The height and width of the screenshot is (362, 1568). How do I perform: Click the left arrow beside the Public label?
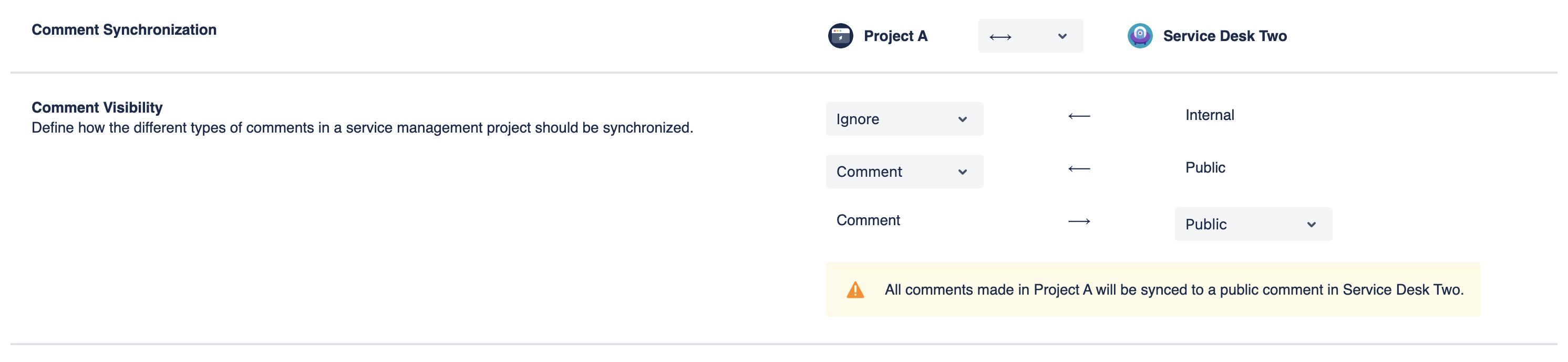[x=1079, y=169]
